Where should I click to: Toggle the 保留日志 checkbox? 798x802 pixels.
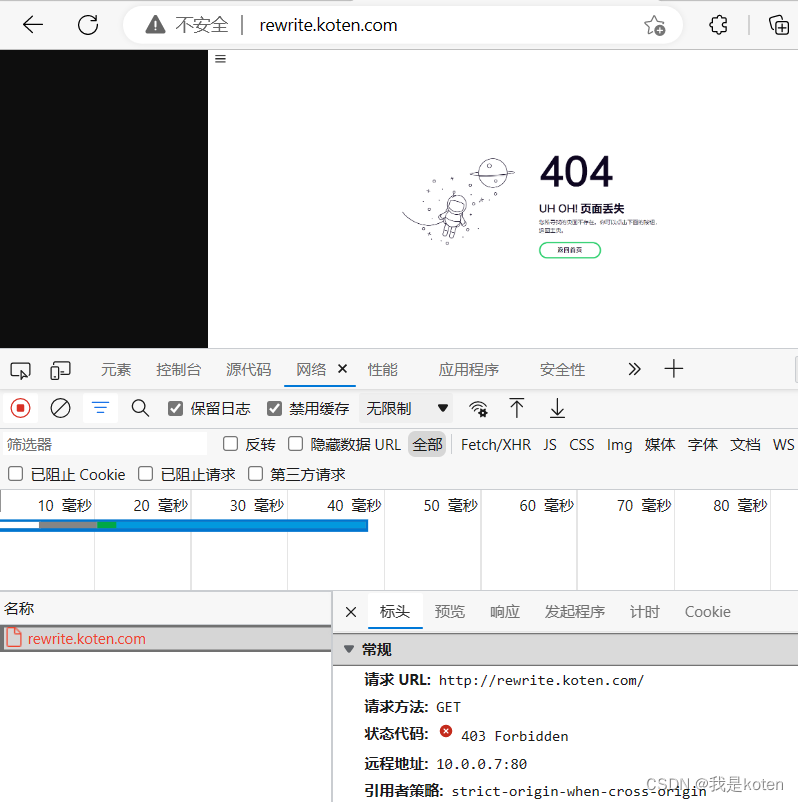pyautogui.click(x=175, y=408)
